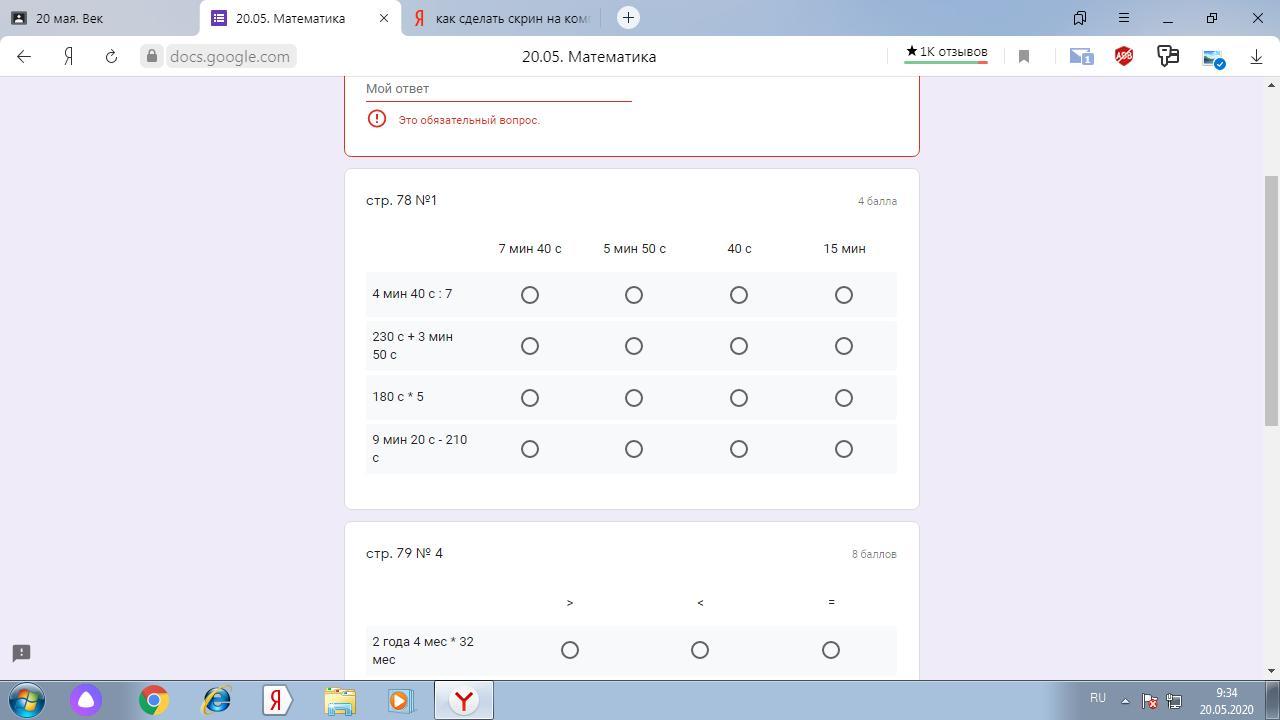Close the '20.05. Математика' tab

[383, 18]
